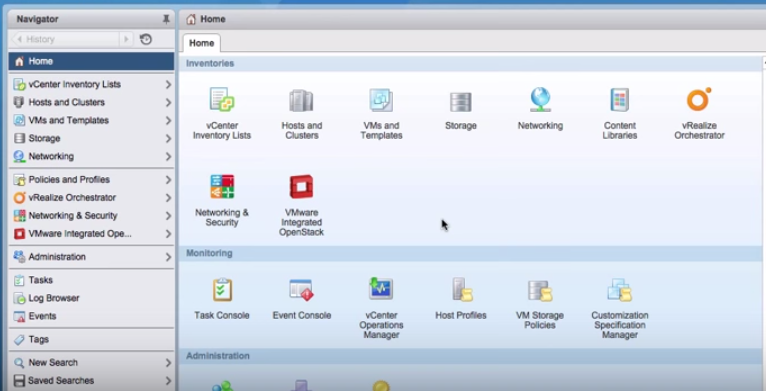The image size is (766, 391).
Task: Open vCenter Inventory Lists in Navigator
Action: (91, 84)
